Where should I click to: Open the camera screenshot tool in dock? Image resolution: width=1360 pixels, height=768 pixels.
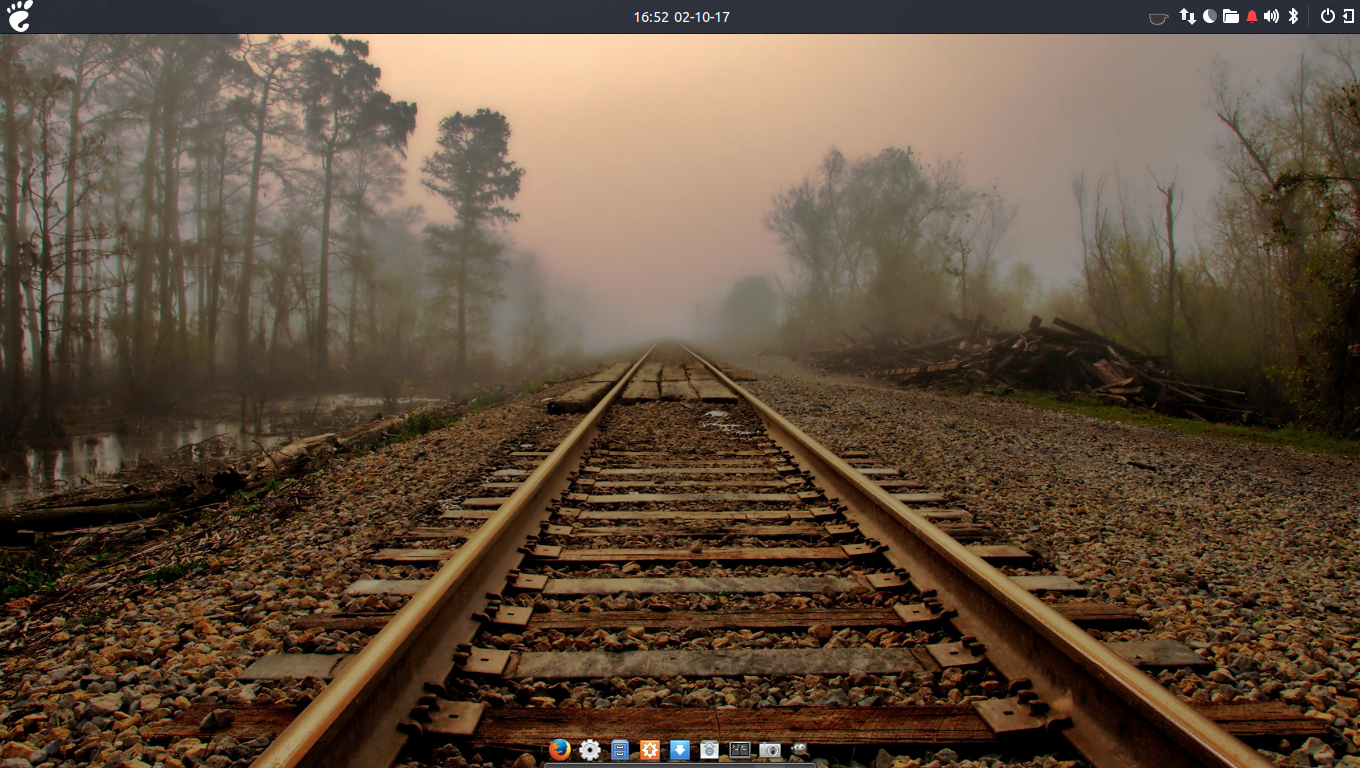769,749
